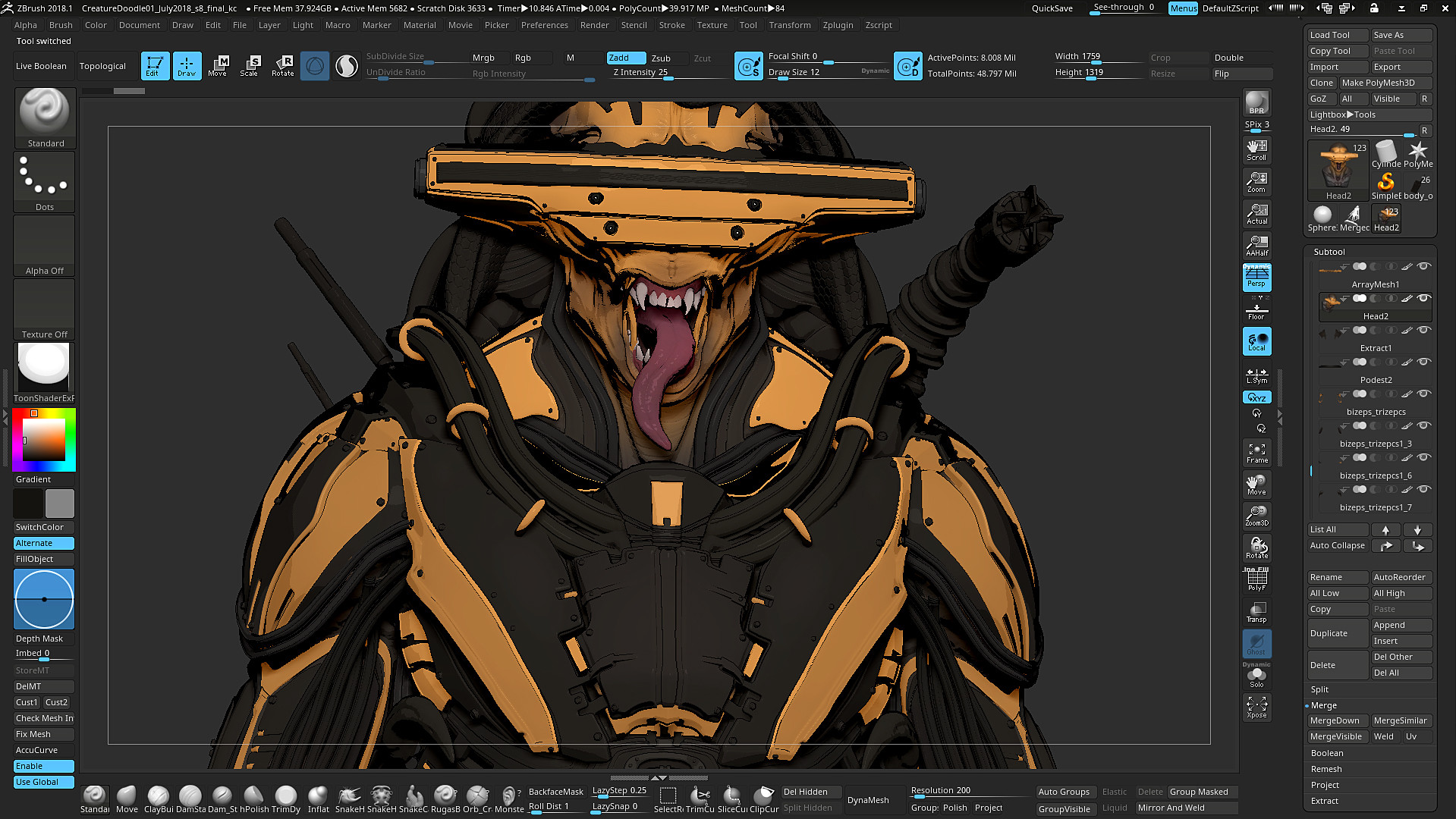Open the ToonShader material picker
1456x819 pixels.
pos(45,373)
